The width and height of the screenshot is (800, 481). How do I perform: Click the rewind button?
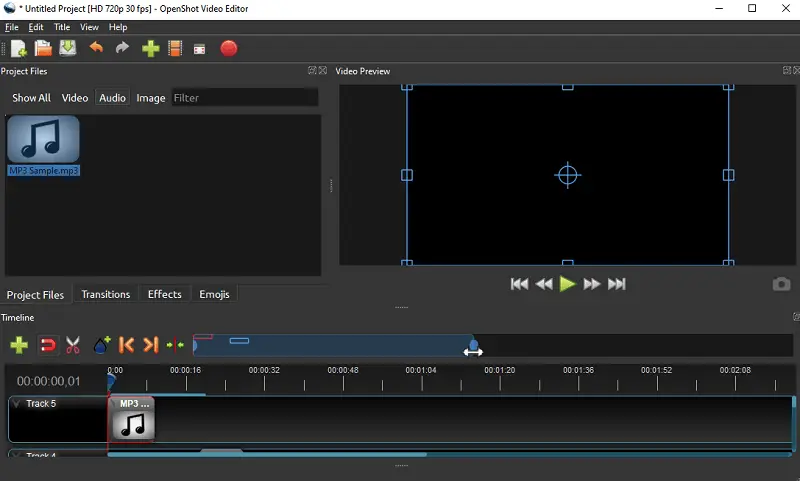(544, 284)
